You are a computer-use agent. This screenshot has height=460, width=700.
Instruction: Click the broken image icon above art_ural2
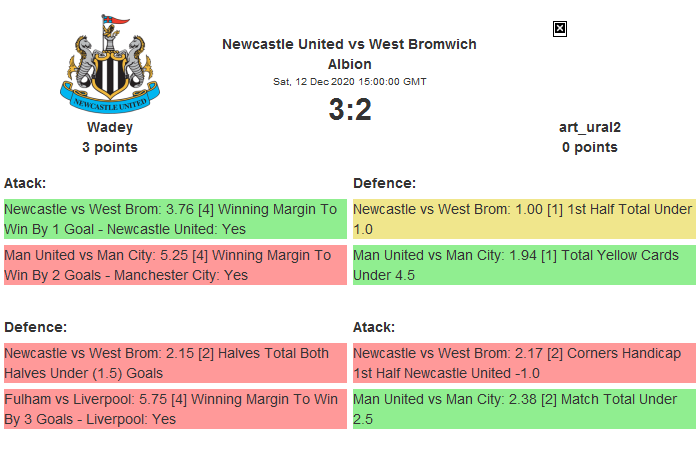click(560, 29)
